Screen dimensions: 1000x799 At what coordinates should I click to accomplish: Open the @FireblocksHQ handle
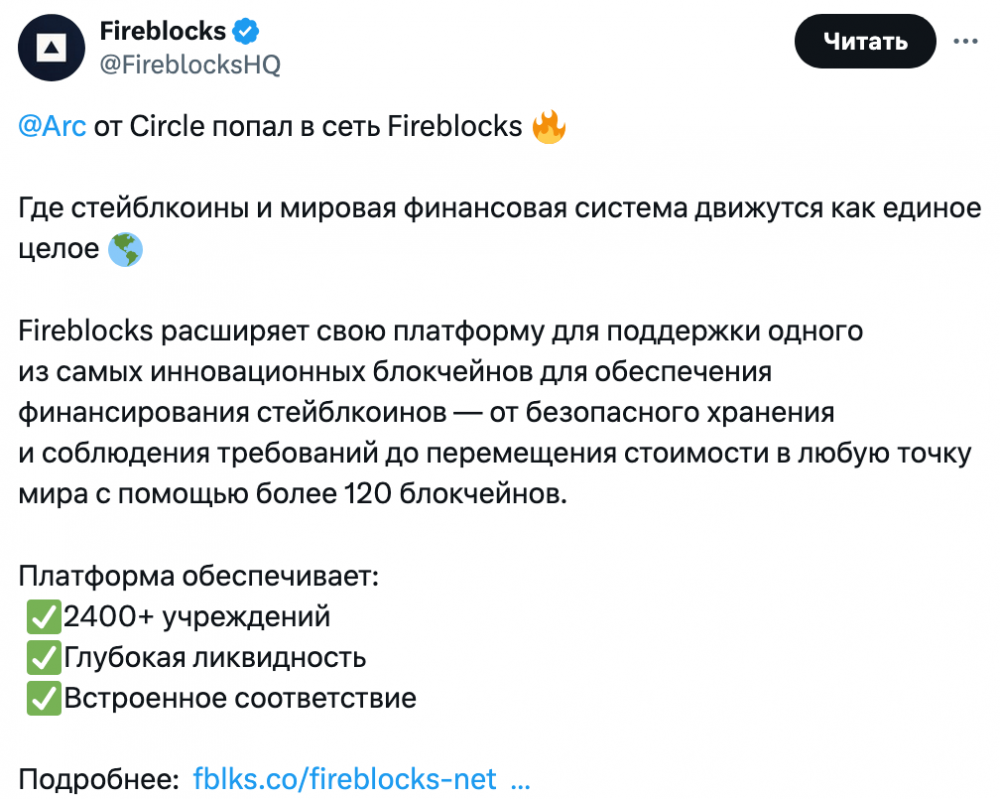point(190,65)
